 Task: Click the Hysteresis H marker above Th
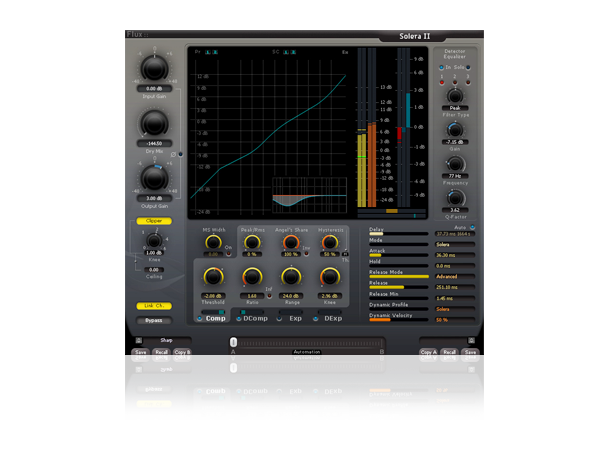tap(345, 254)
